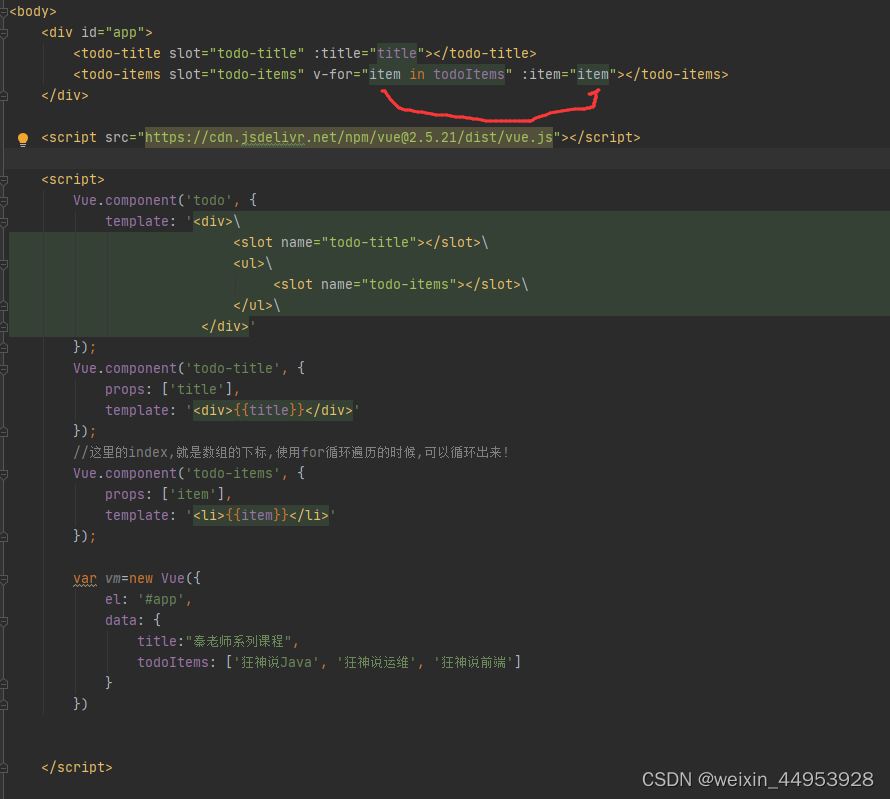Collapse the opening script tag fold marker

3,180
